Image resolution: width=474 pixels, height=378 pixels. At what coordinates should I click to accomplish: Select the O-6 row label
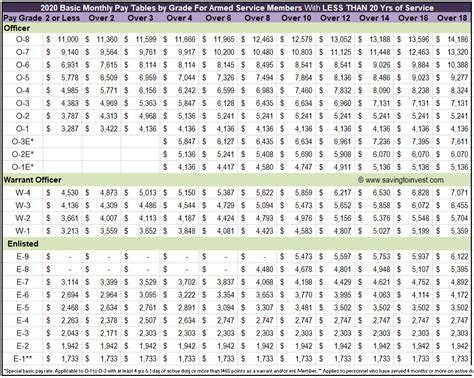click(x=23, y=65)
